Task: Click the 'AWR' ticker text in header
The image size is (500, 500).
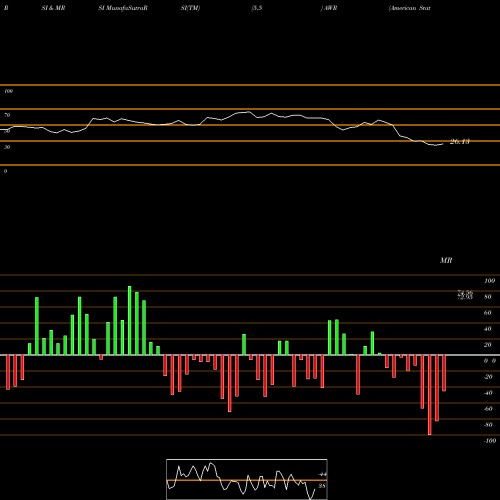Action: 330,8
